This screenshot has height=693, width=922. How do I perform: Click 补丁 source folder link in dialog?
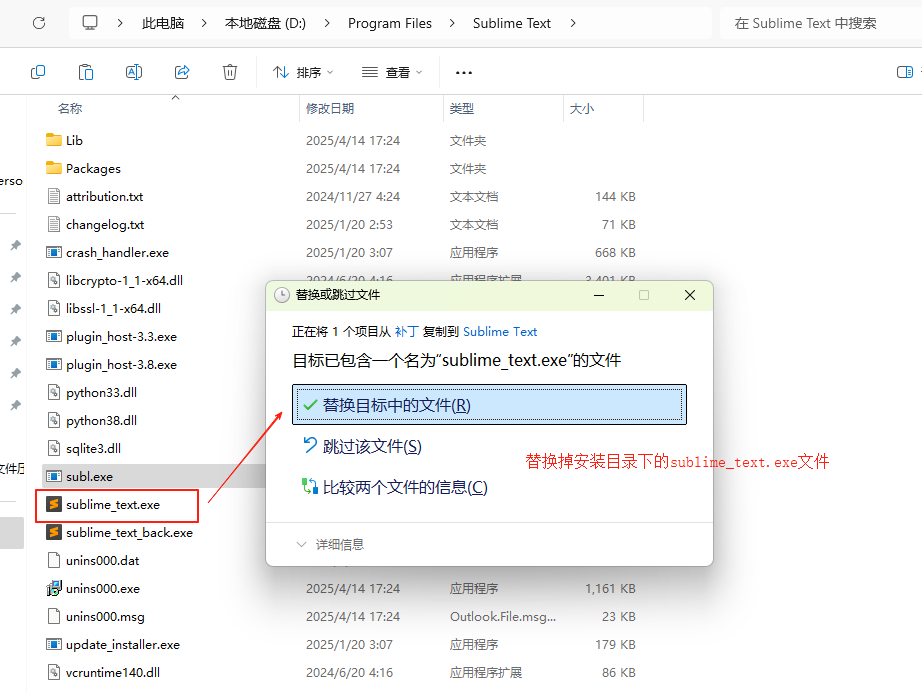[x=407, y=332]
